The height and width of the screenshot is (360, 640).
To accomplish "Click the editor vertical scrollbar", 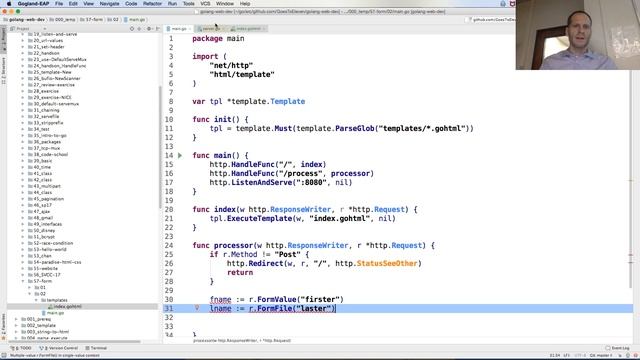I will click(631, 180).
